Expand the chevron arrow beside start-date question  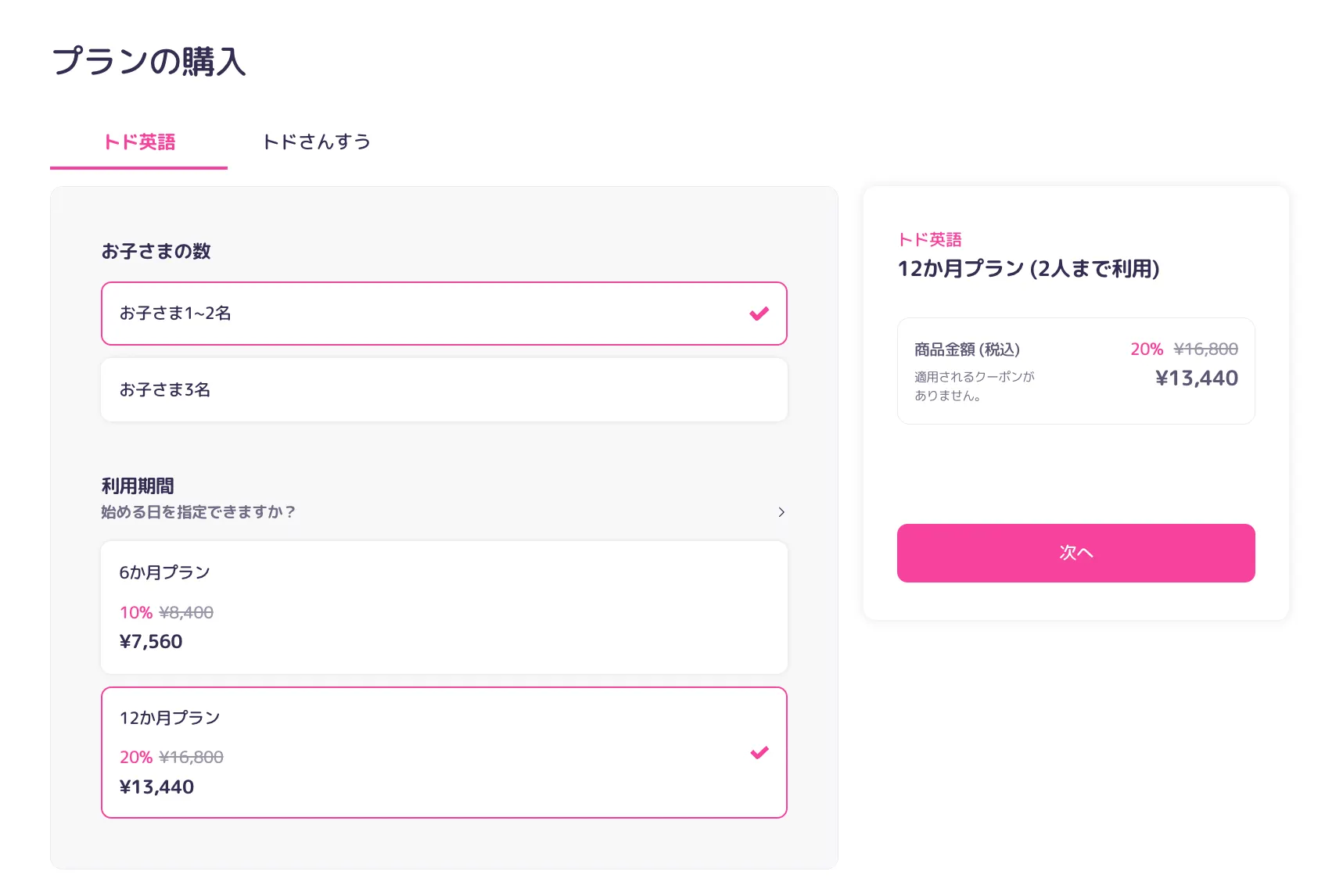(x=781, y=512)
